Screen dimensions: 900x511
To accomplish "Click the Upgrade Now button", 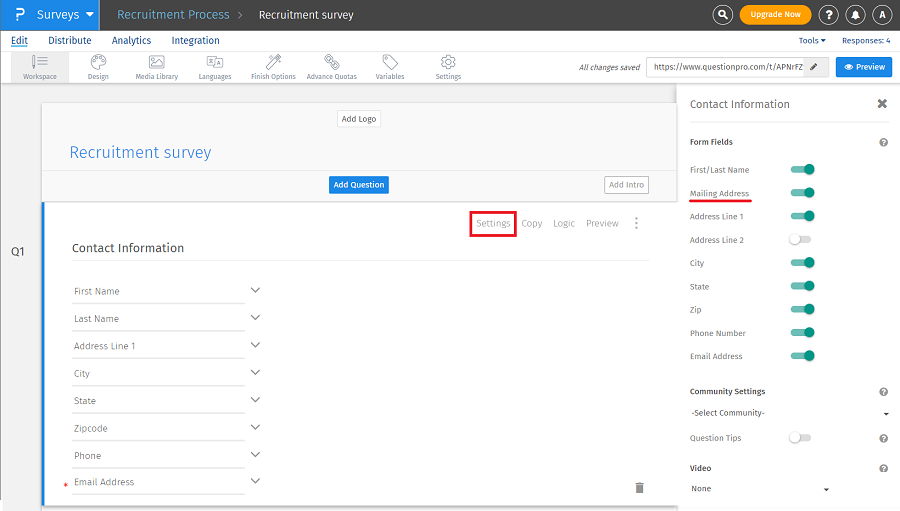I will click(x=775, y=15).
